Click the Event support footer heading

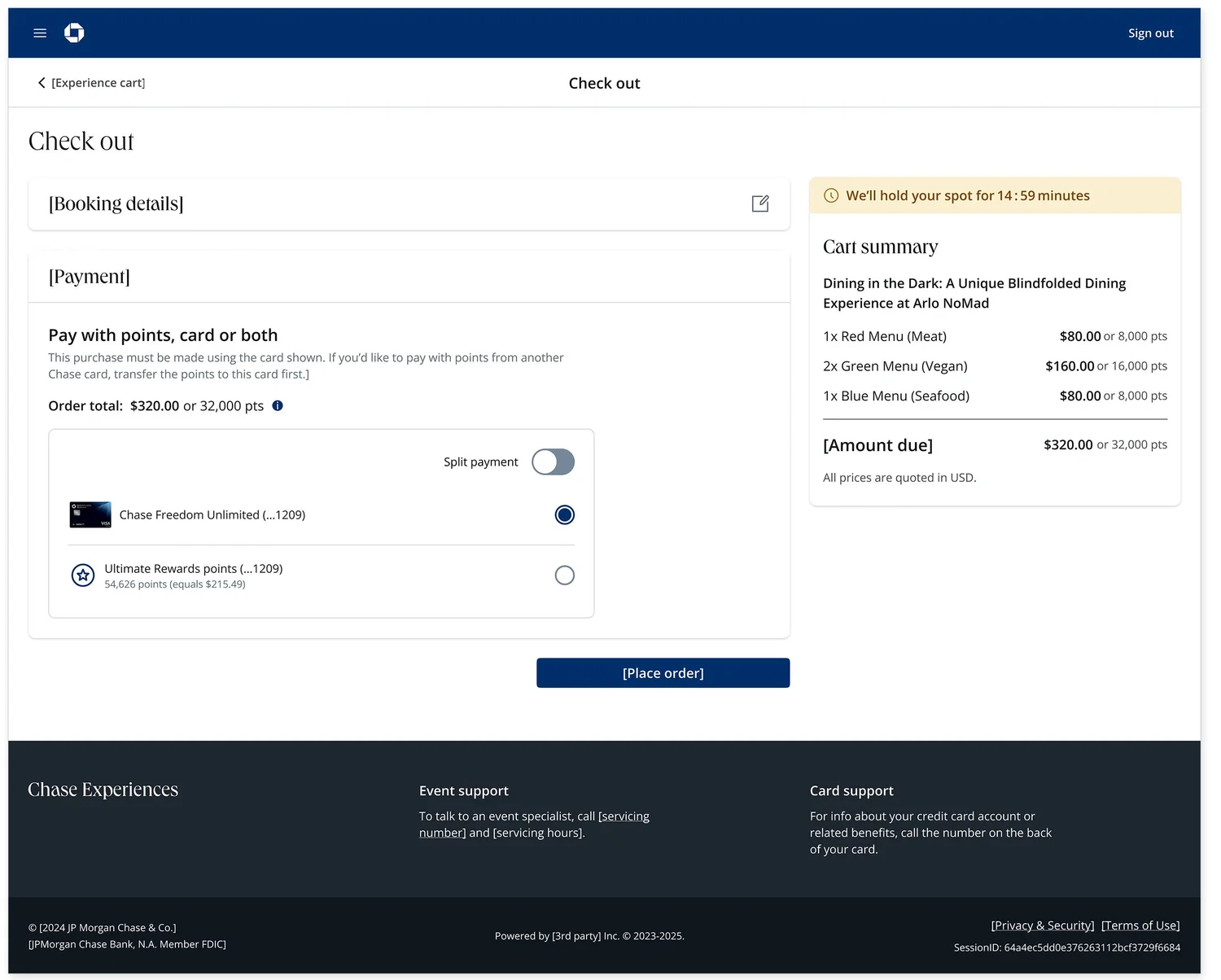[x=464, y=791]
